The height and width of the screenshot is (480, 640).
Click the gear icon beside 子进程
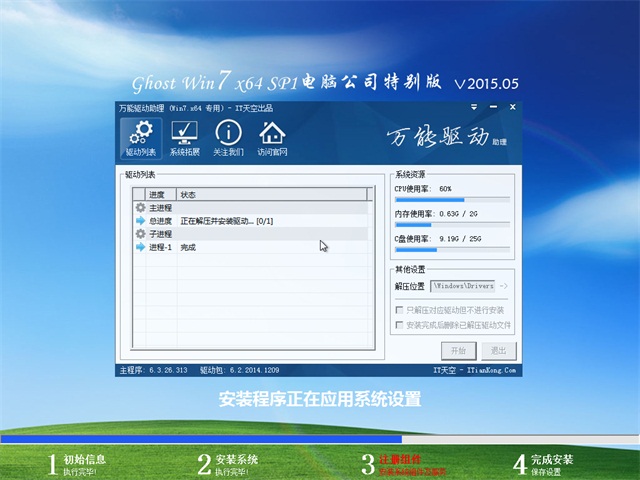[x=140, y=233]
